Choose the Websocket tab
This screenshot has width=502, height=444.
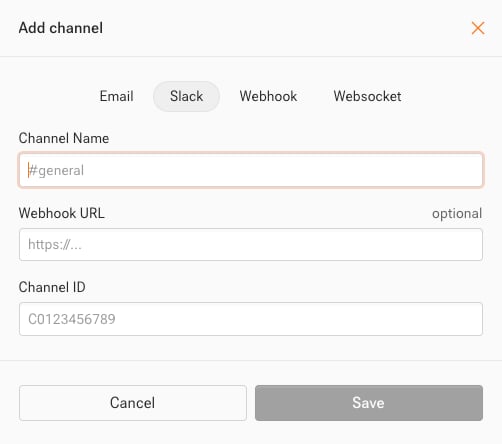tap(367, 96)
